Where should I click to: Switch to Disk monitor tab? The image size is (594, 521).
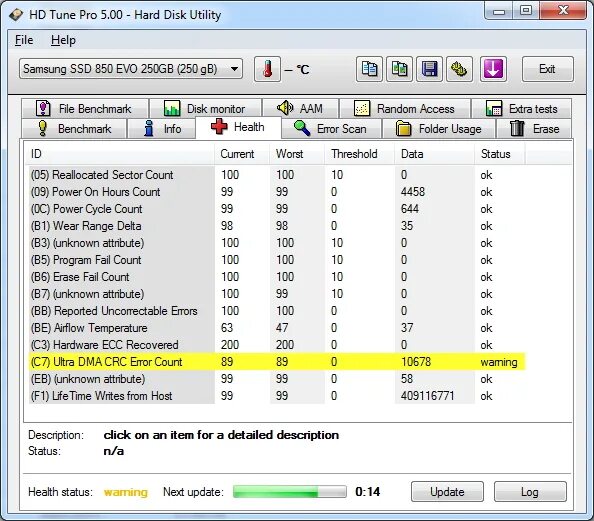205,108
